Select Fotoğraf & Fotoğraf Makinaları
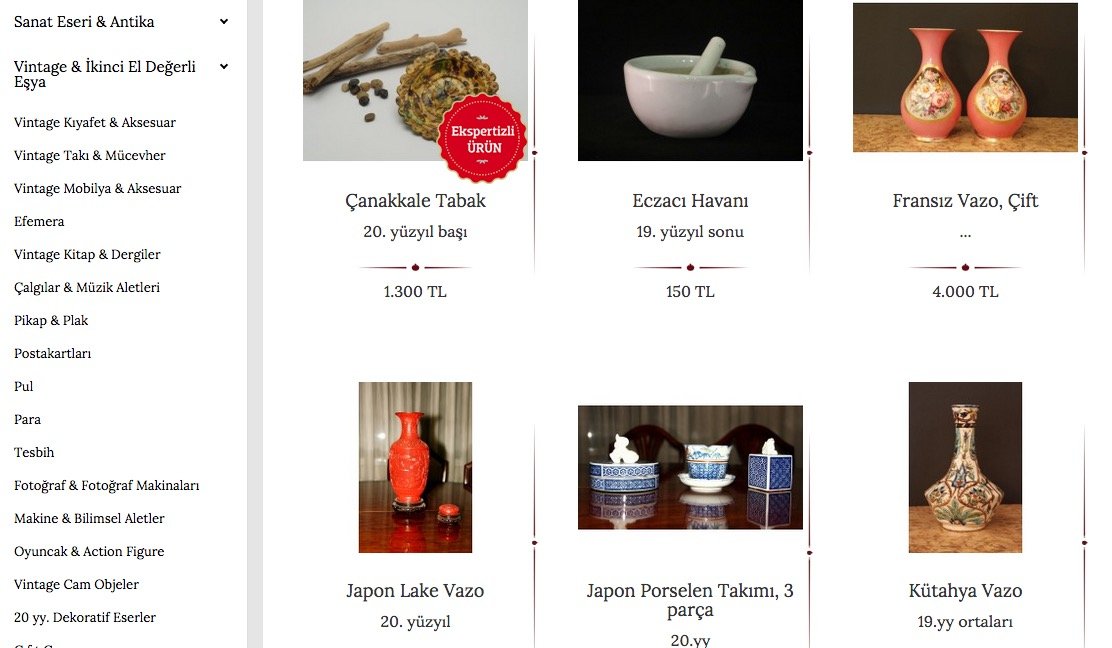 click(106, 486)
